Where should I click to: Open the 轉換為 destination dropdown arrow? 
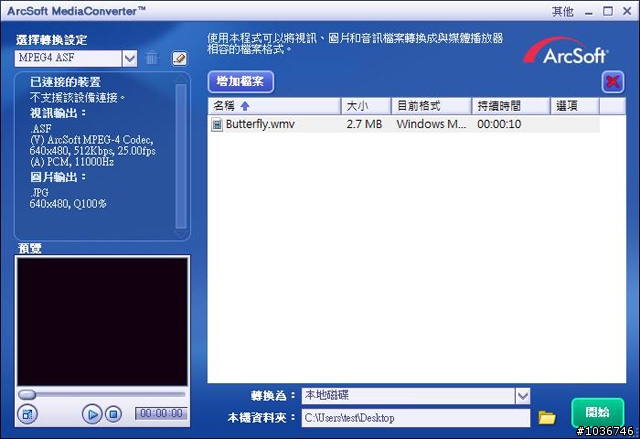(522, 396)
